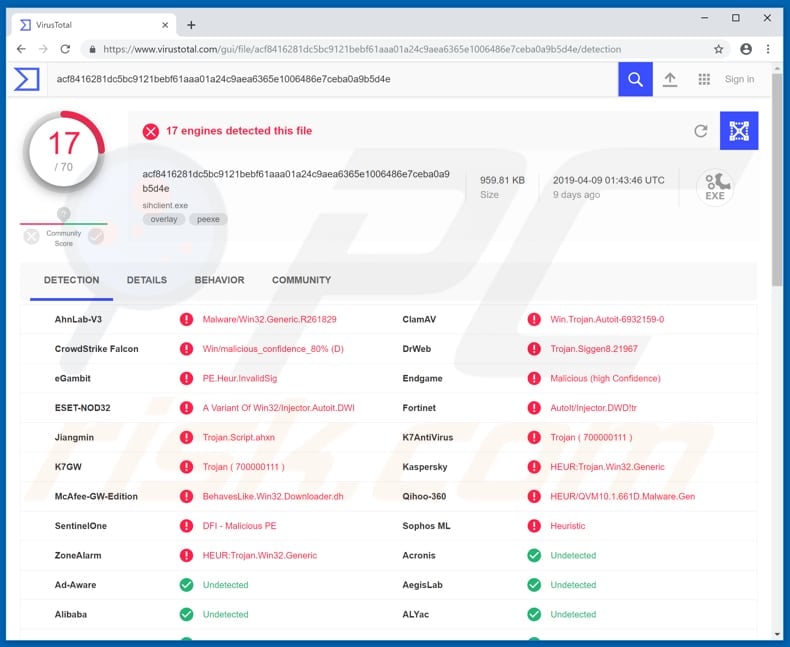This screenshot has width=790, height=647.
Task: Click the hash search input field
Action: click(x=333, y=79)
